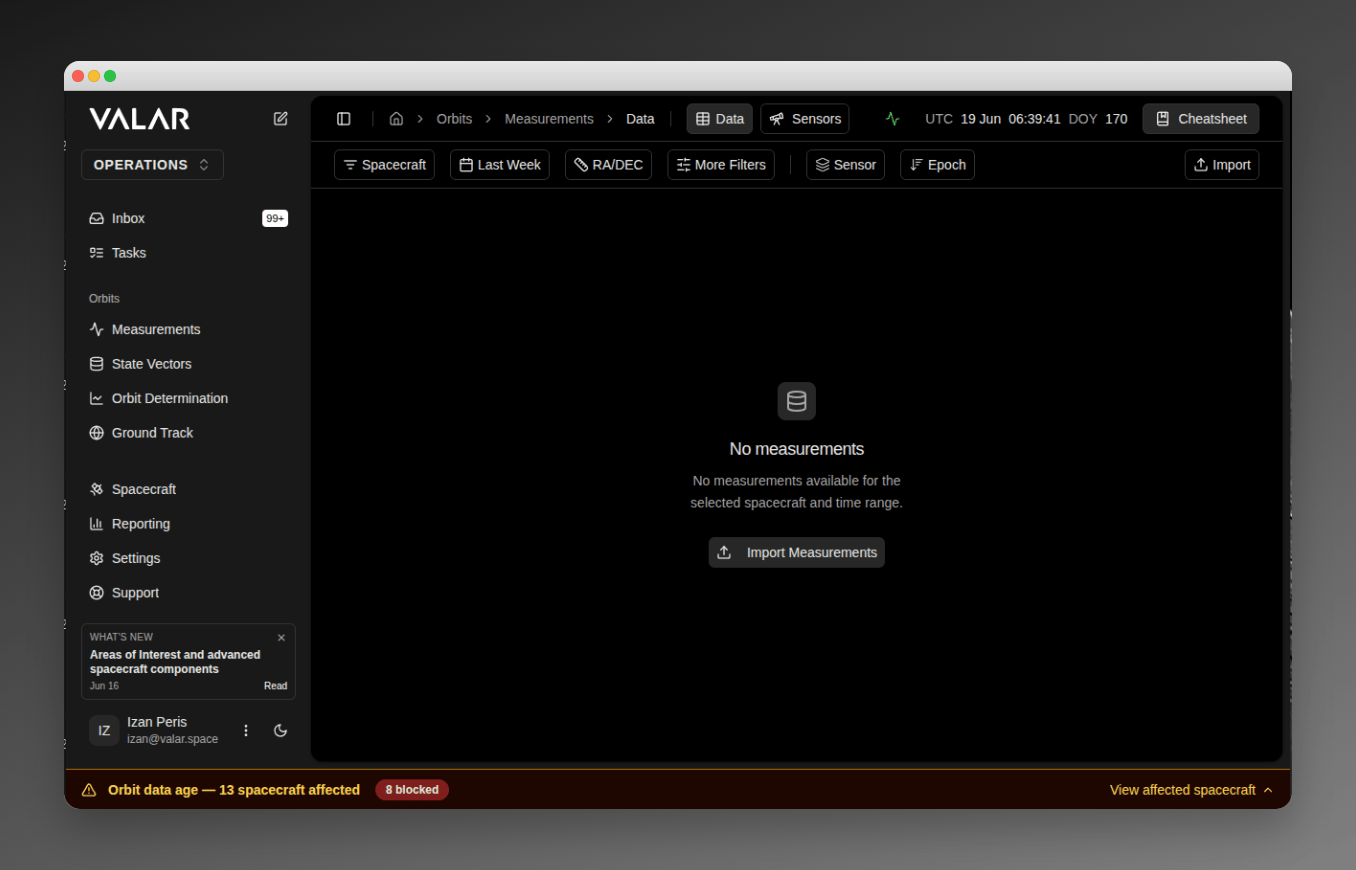
Task: Click the Settings gear icon
Action: point(97,558)
